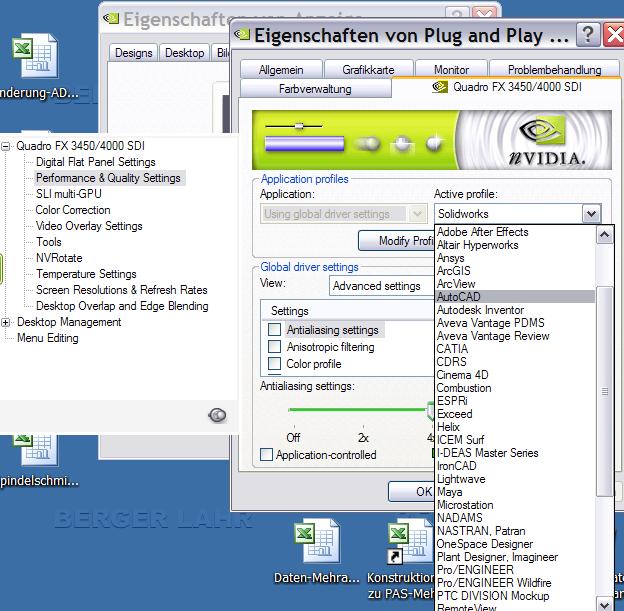Choose CATIA profile
This screenshot has width=624, height=611.
515,349
